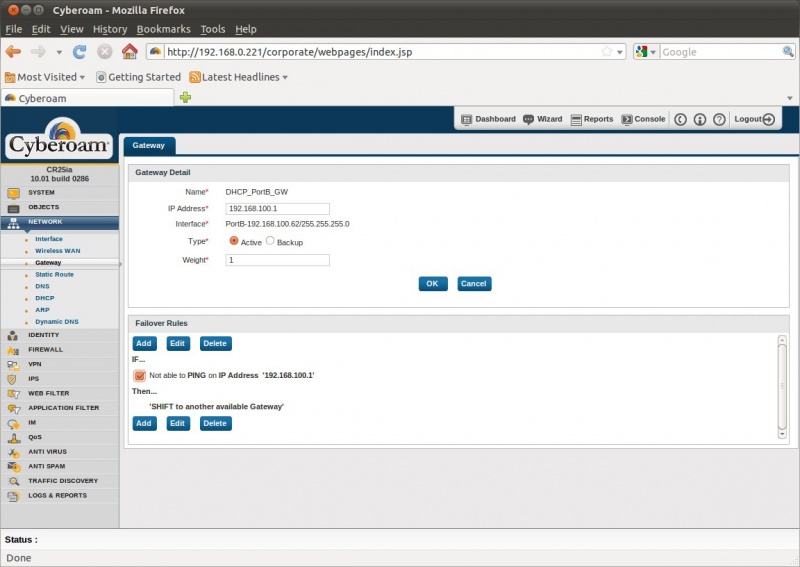800x567 pixels.
Task: Open Firewall section in sidebar
Action: [x=45, y=350]
